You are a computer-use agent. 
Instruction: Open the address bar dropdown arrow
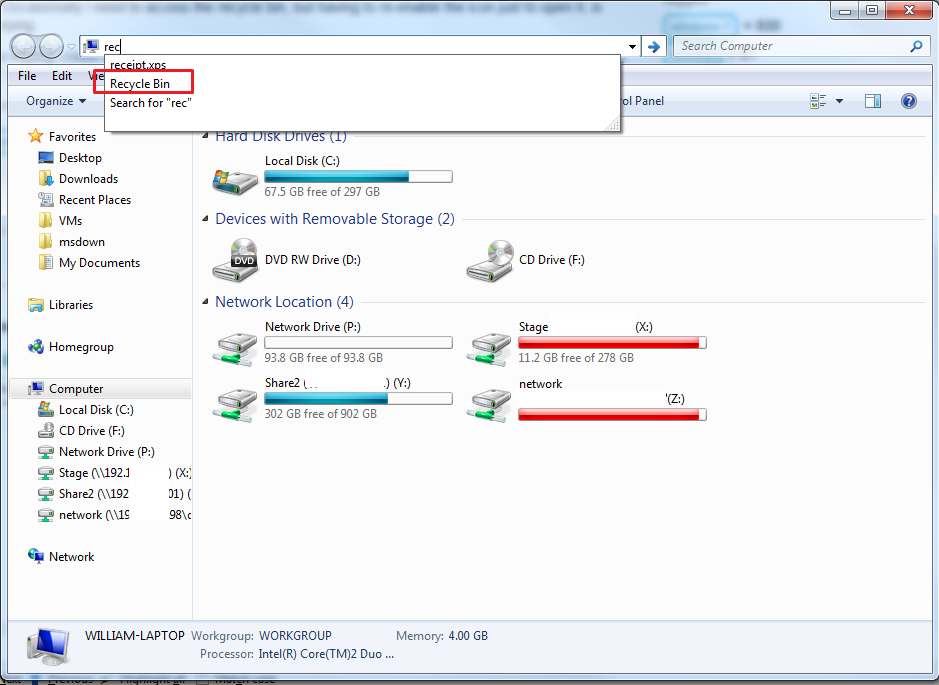[630, 46]
